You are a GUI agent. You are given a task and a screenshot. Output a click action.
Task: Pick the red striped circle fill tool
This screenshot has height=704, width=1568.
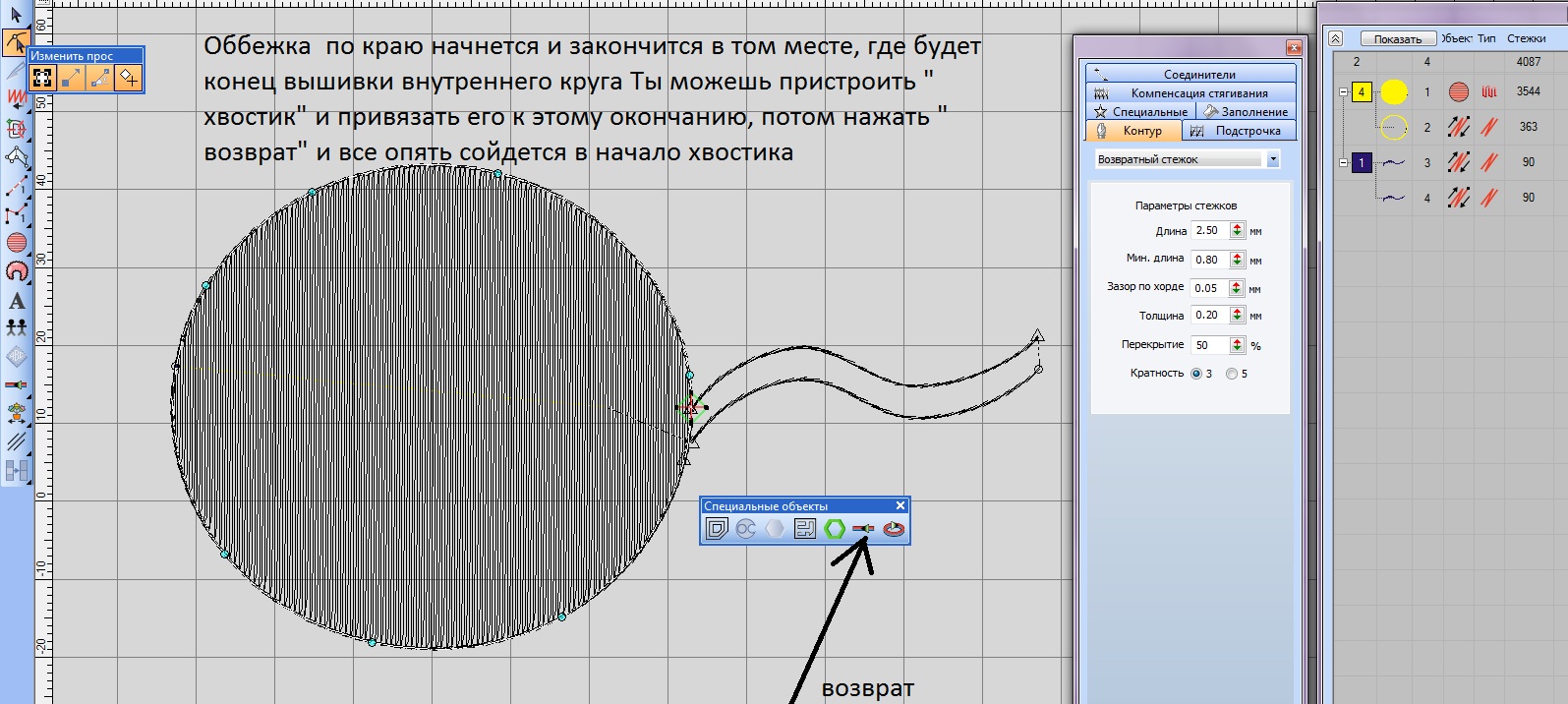pyautogui.click(x=17, y=242)
